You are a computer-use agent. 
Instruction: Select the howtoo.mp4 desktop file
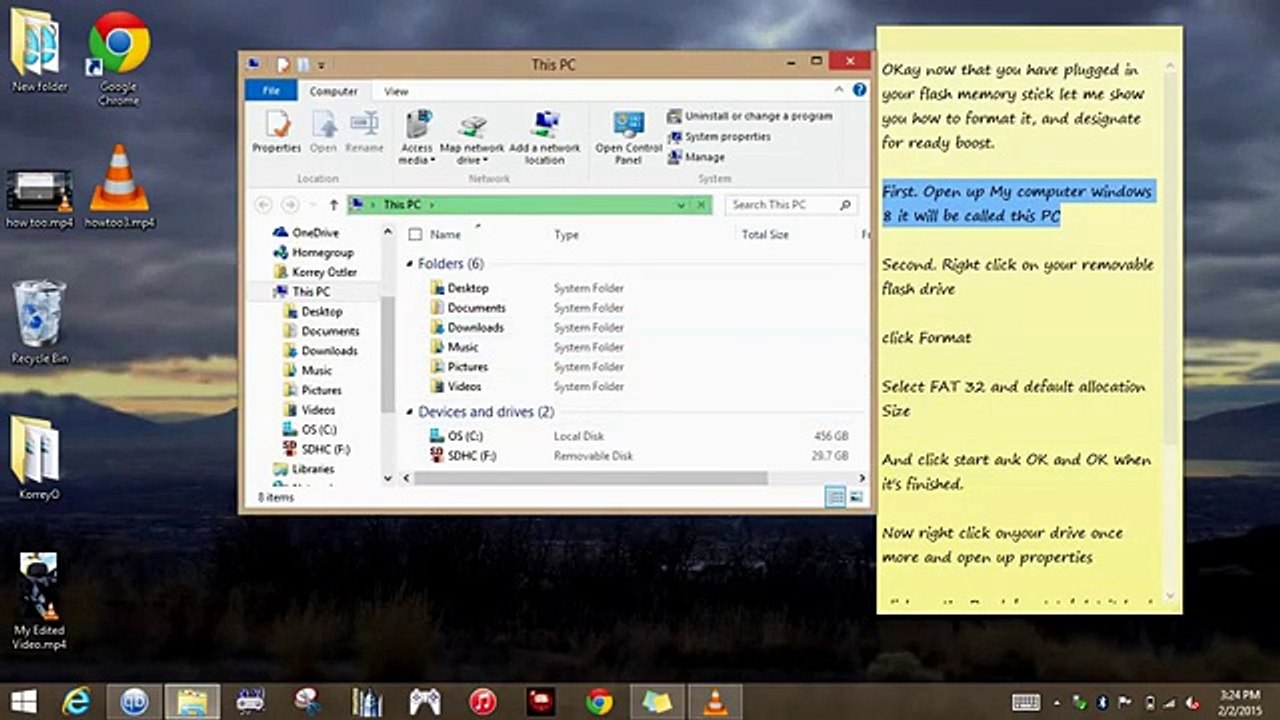(38, 198)
